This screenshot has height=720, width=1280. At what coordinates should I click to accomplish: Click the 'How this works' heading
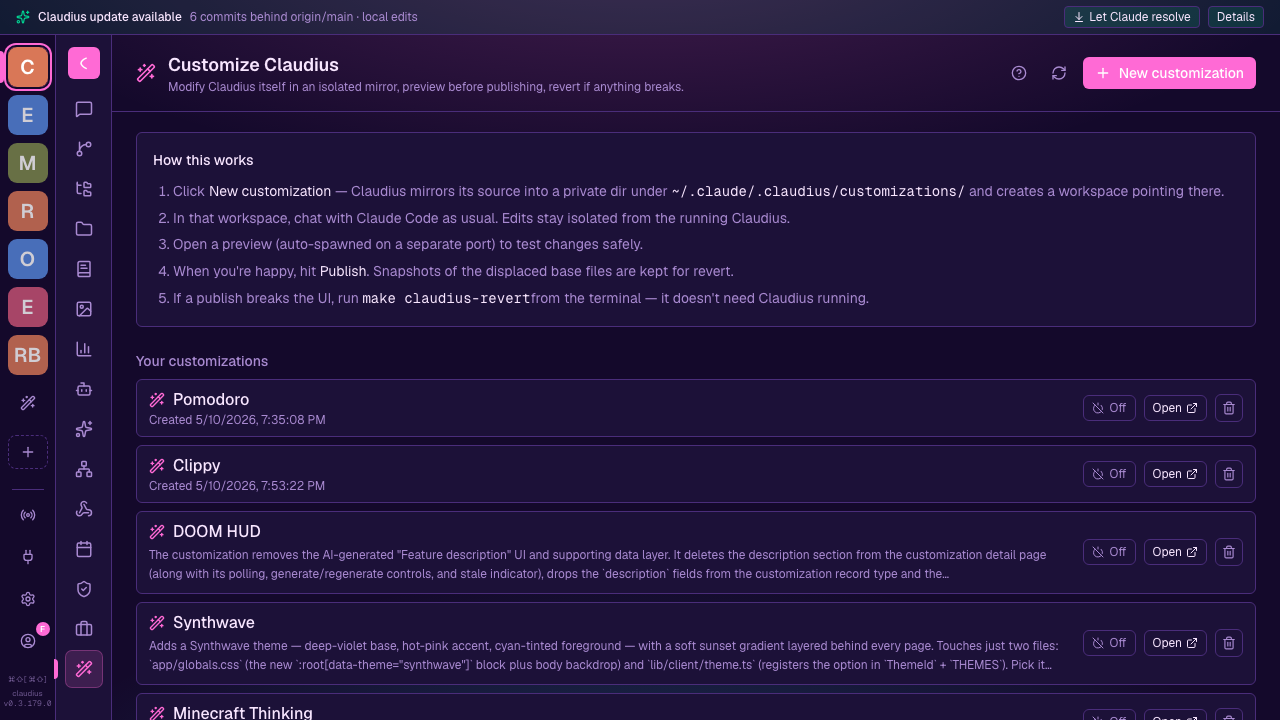203,160
